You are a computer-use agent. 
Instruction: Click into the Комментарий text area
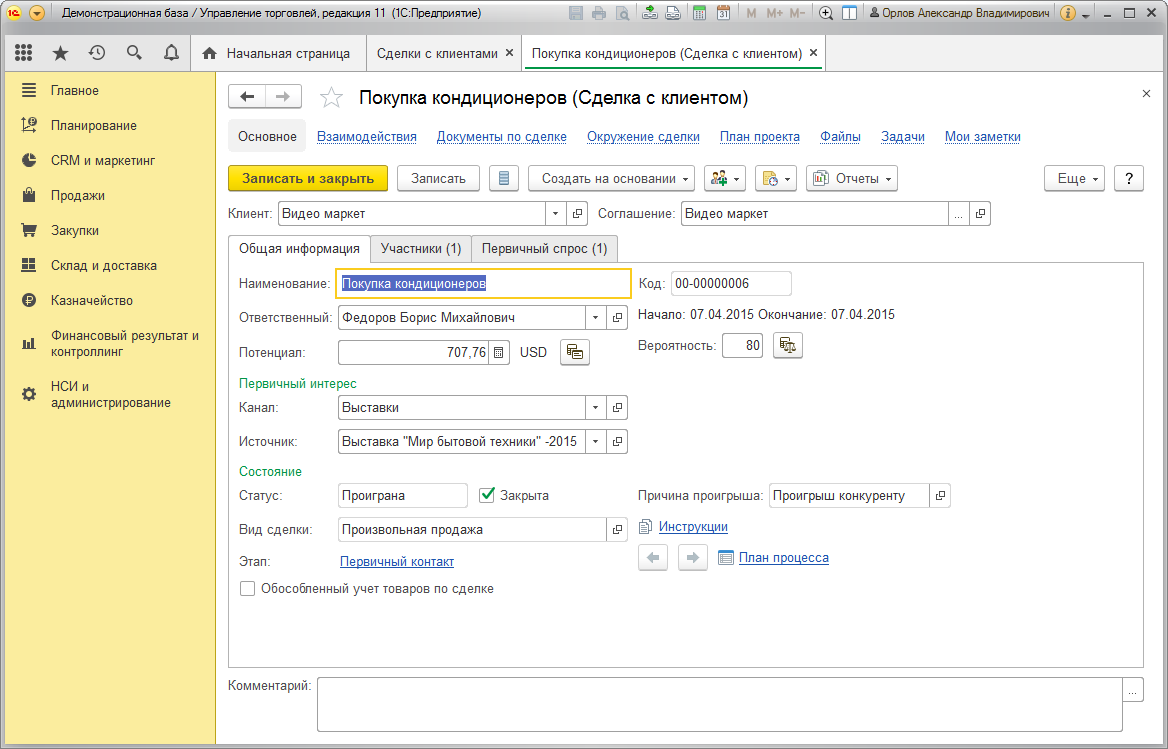coord(720,704)
